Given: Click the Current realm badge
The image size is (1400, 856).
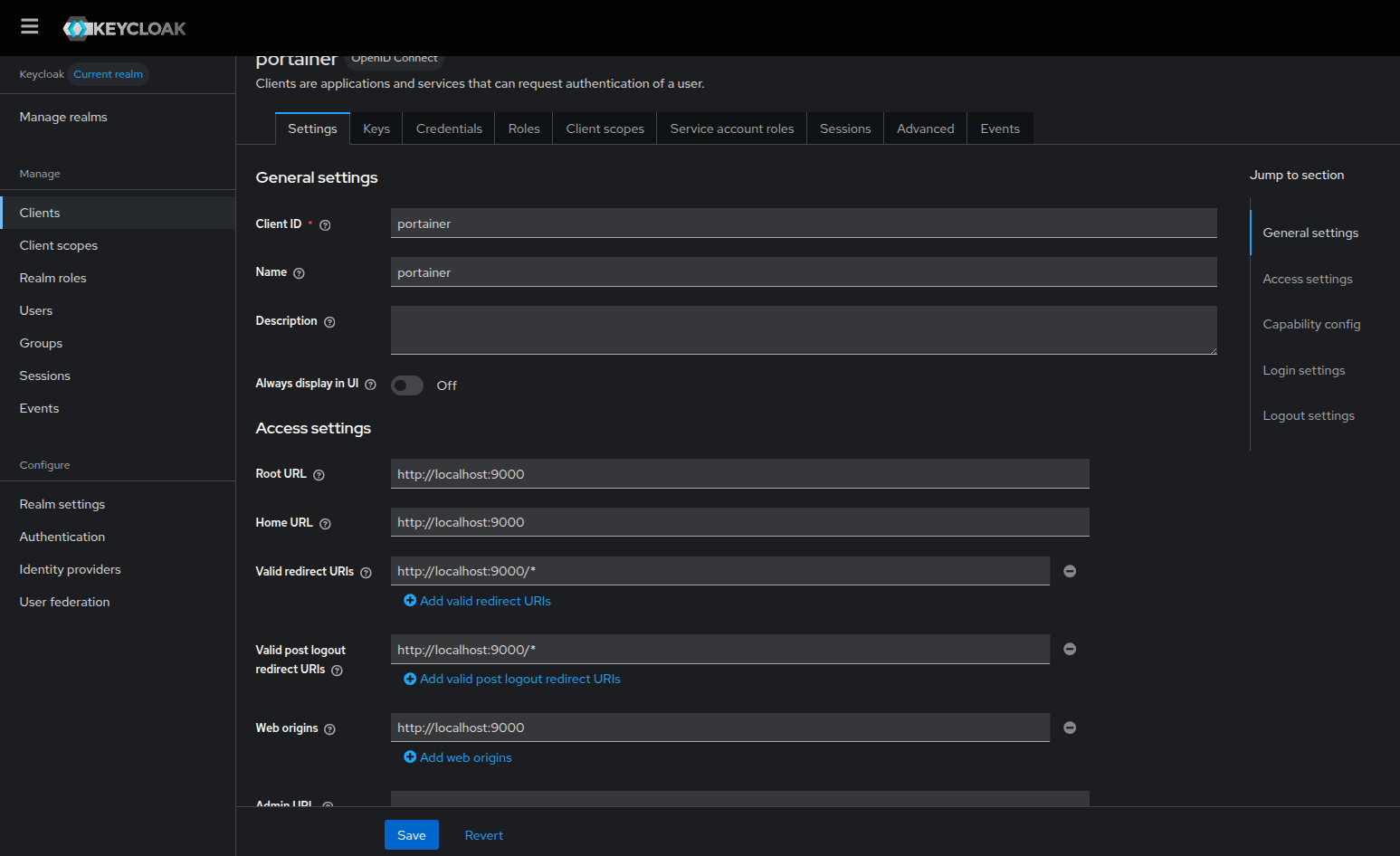Looking at the screenshot, I should click(x=108, y=73).
